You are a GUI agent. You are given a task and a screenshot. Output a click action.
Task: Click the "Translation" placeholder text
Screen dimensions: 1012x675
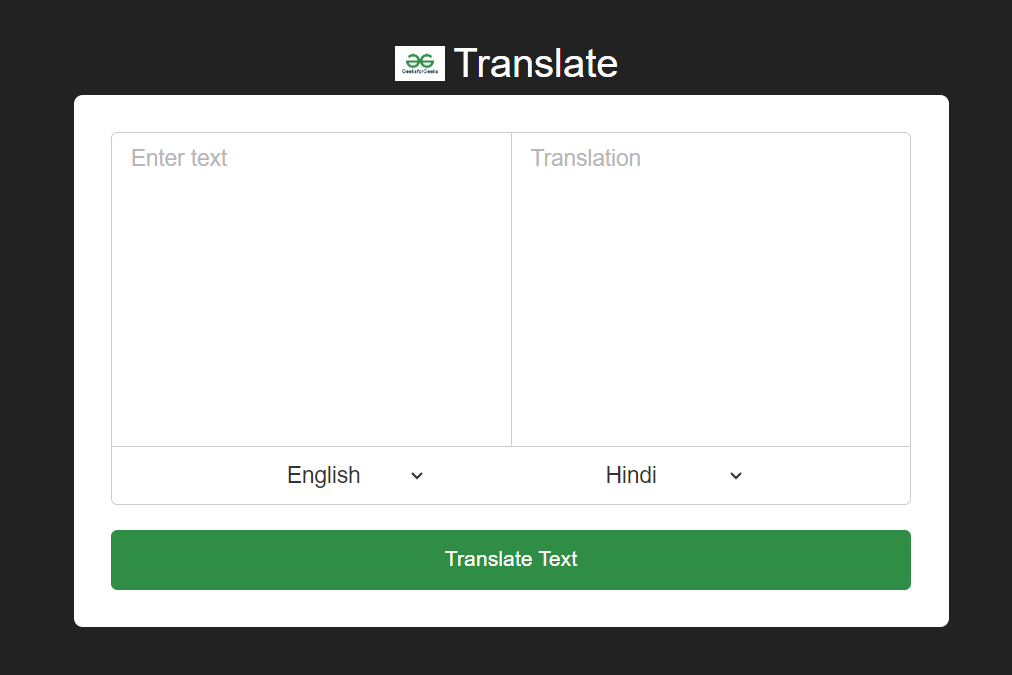pos(586,158)
